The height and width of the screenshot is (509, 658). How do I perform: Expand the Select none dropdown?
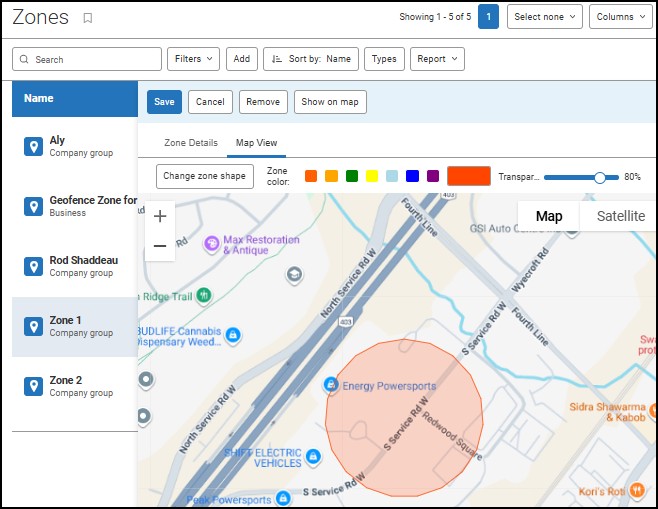(545, 17)
